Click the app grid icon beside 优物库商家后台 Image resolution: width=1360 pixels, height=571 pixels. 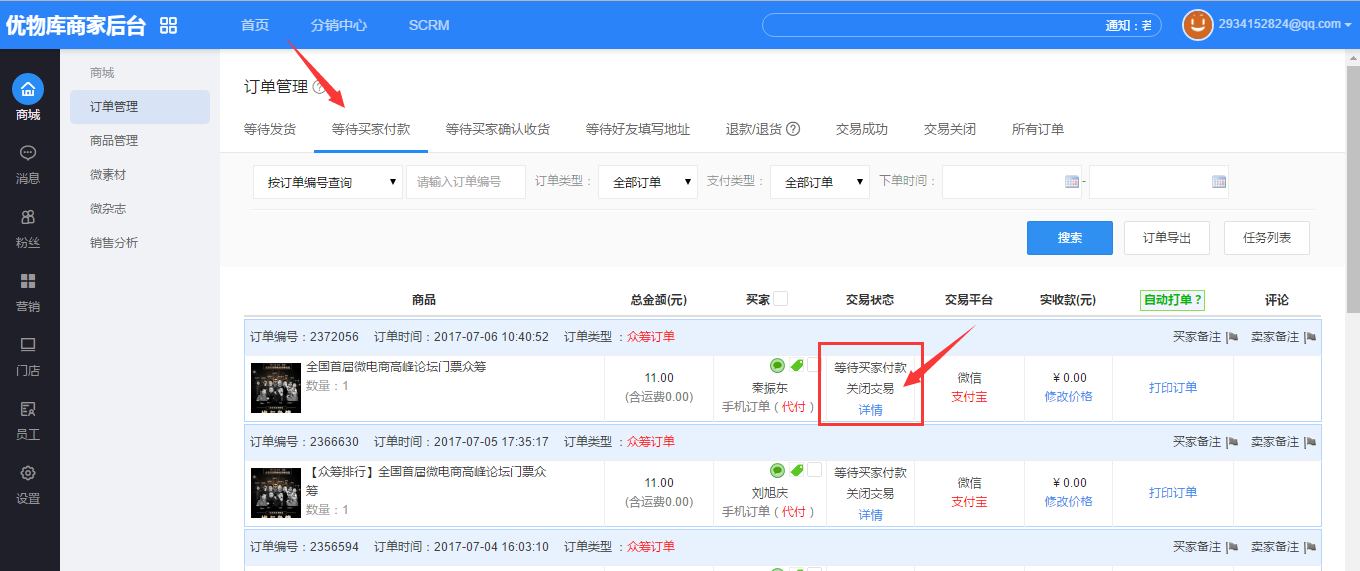click(168, 26)
